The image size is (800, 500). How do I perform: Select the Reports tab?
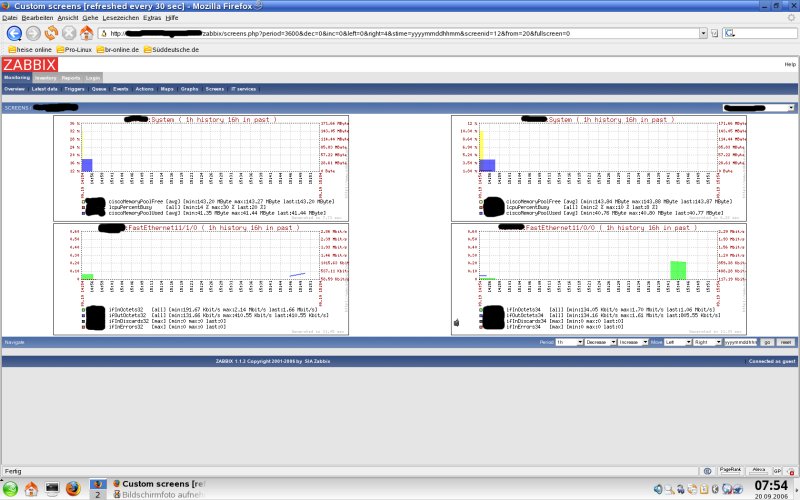click(71, 78)
